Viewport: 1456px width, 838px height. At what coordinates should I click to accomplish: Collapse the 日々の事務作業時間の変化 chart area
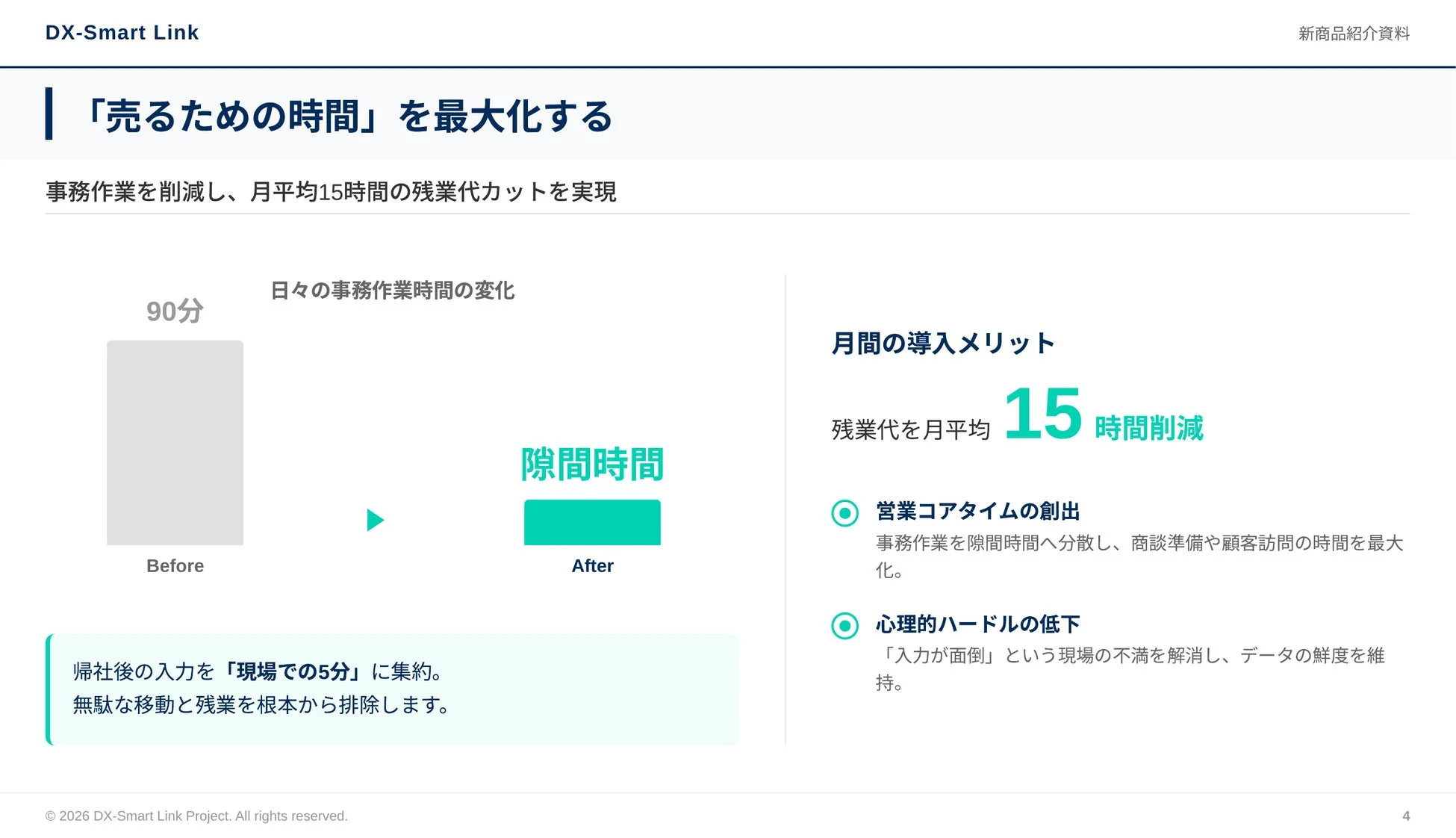393,291
